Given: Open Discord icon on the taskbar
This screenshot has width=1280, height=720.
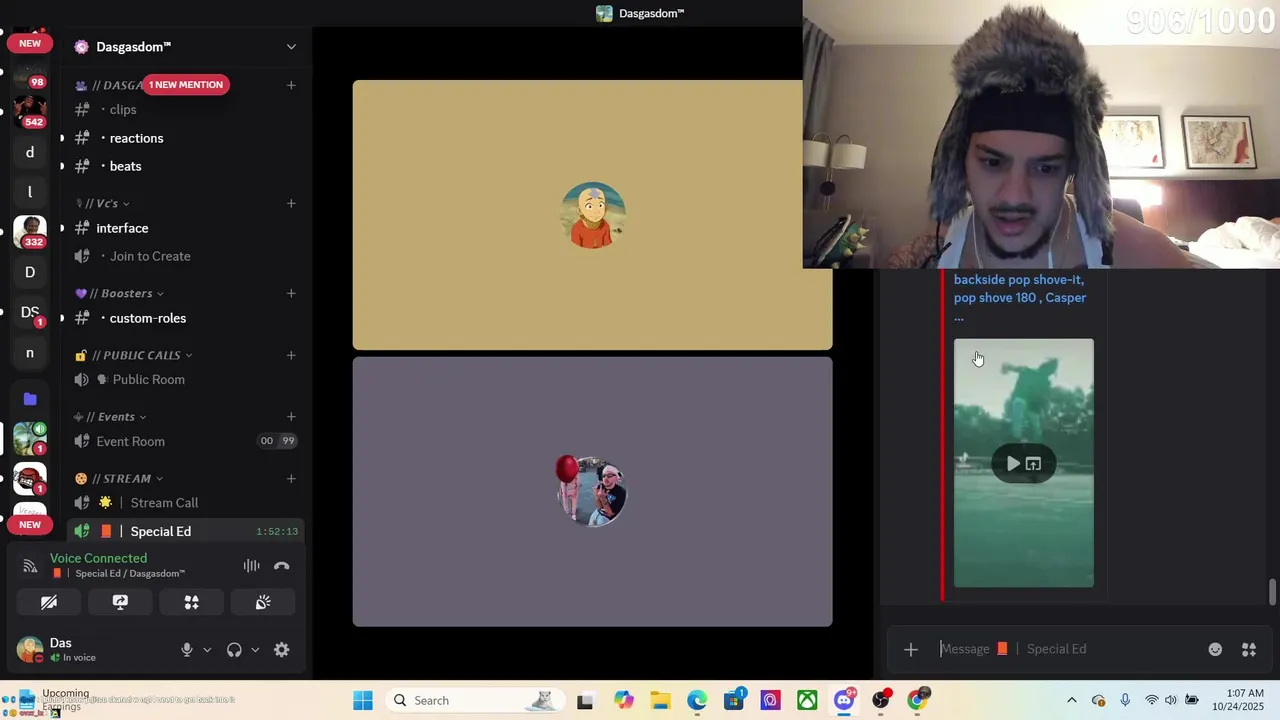Looking at the screenshot, I should pos(844,700).
